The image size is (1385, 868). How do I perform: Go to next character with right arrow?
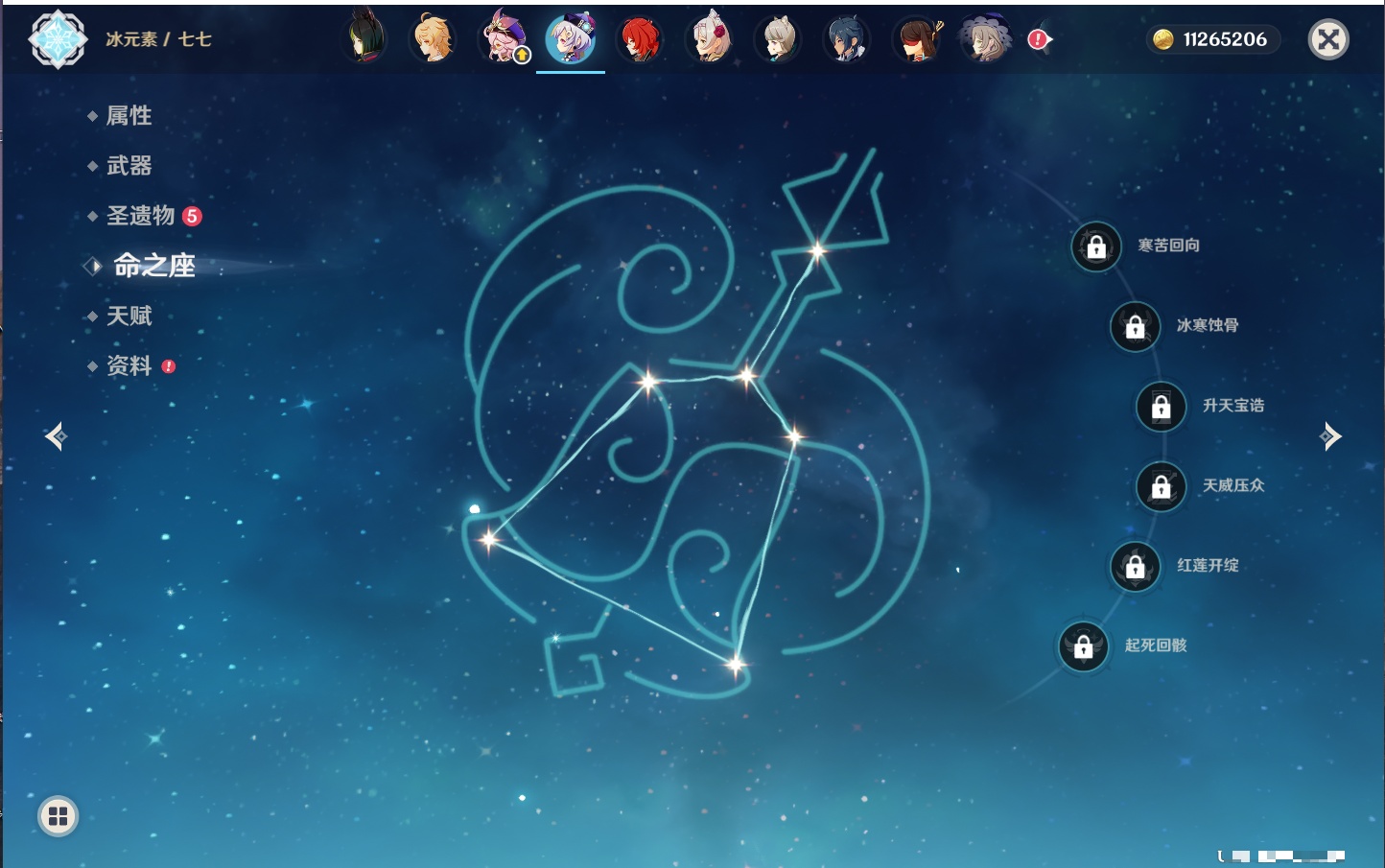tap(1330, 436)
